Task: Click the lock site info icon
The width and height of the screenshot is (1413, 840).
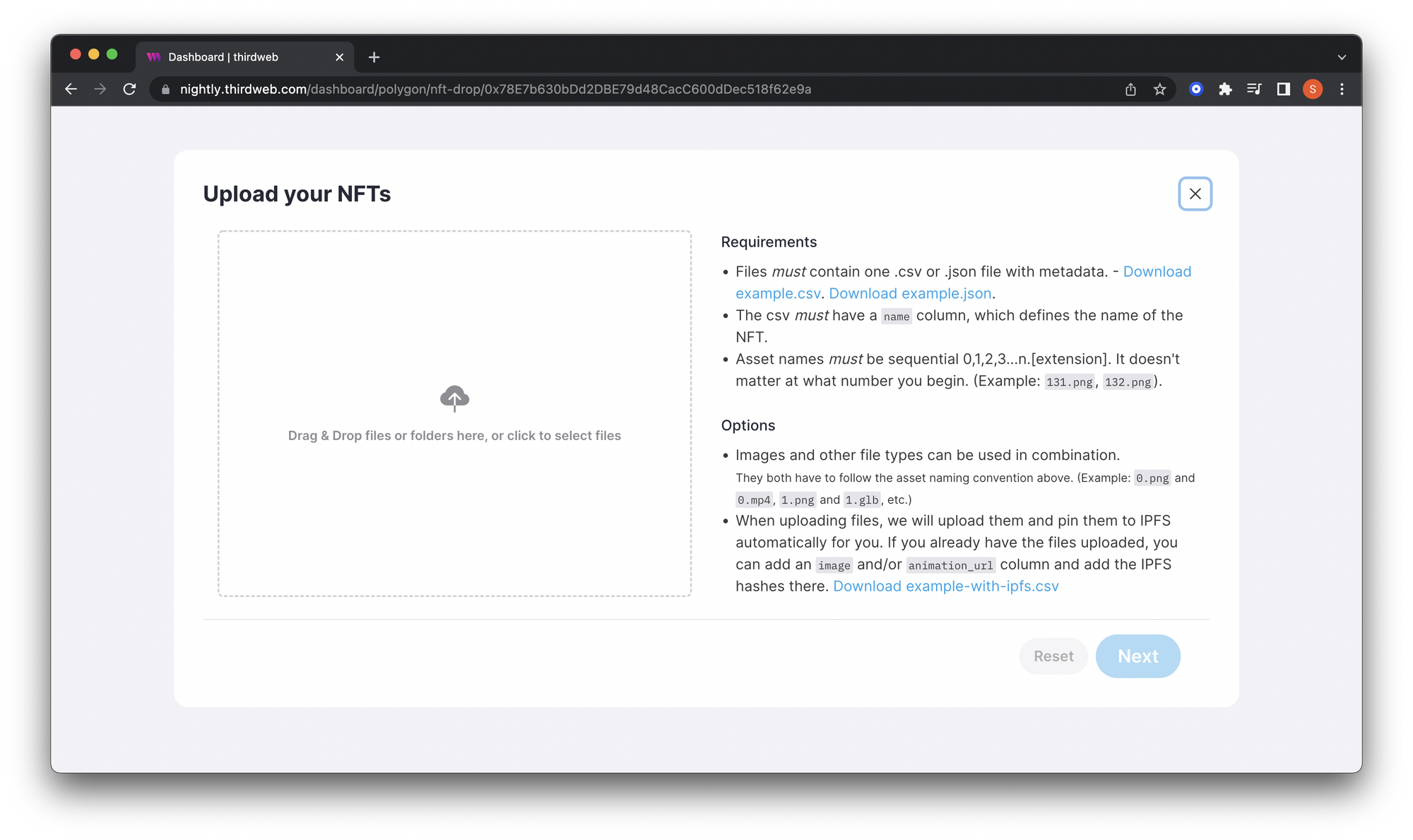Action: 165,90
